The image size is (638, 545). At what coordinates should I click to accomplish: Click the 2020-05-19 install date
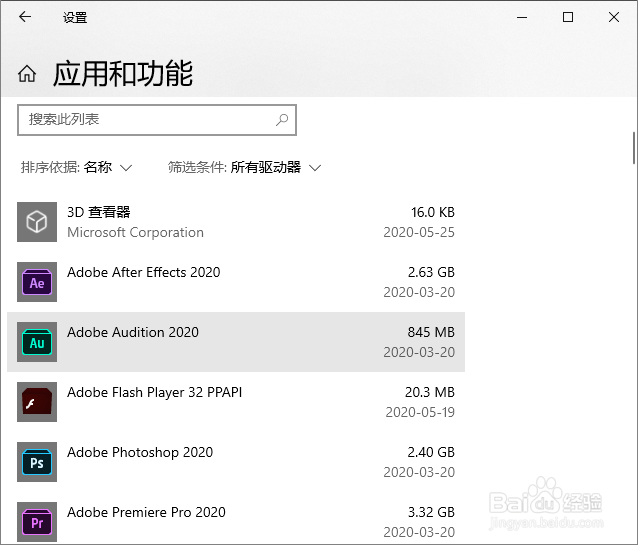pyautogui.click(x=420, y=412)
